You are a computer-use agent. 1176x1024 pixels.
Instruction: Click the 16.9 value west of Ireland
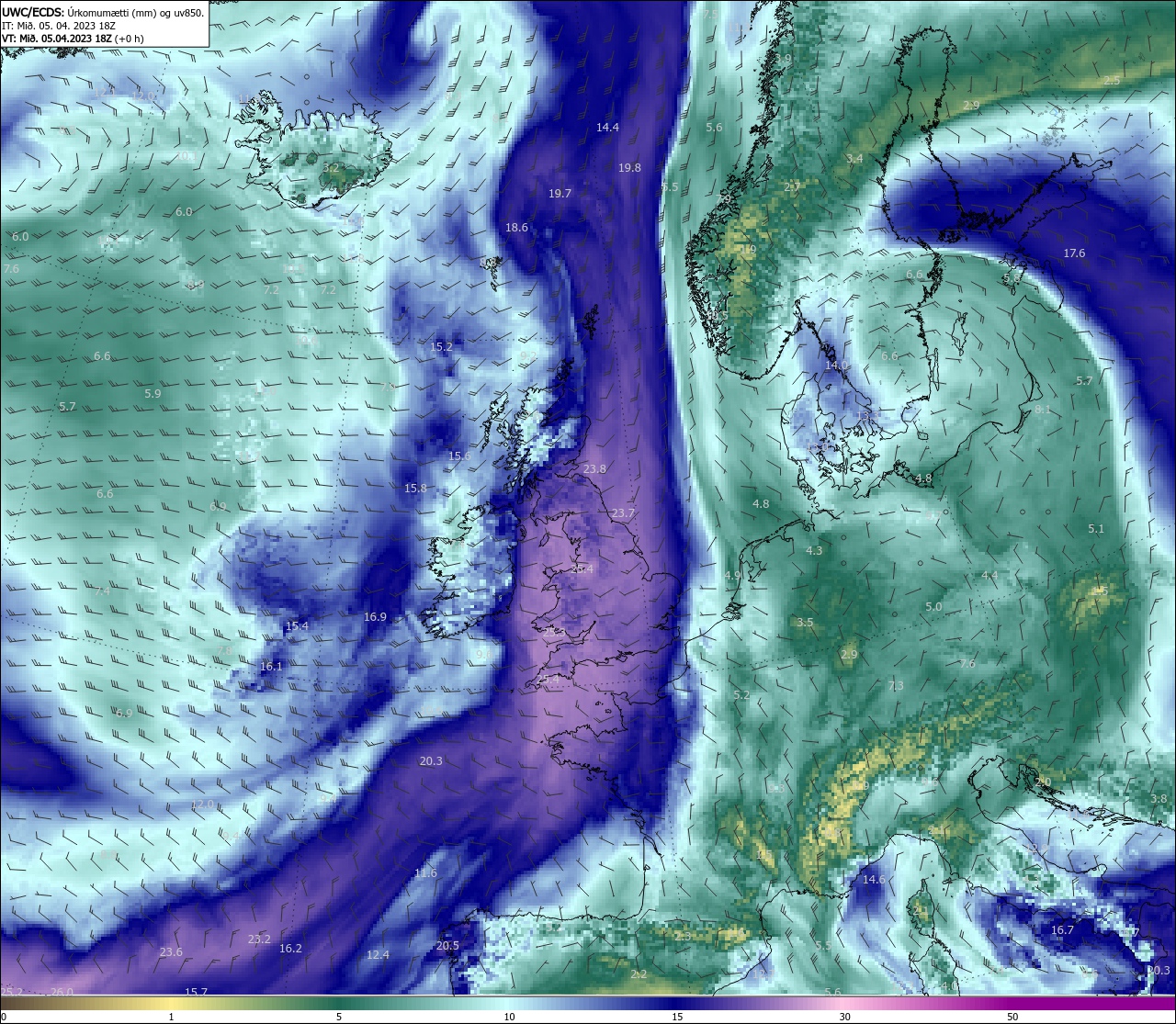pos(375,617)
